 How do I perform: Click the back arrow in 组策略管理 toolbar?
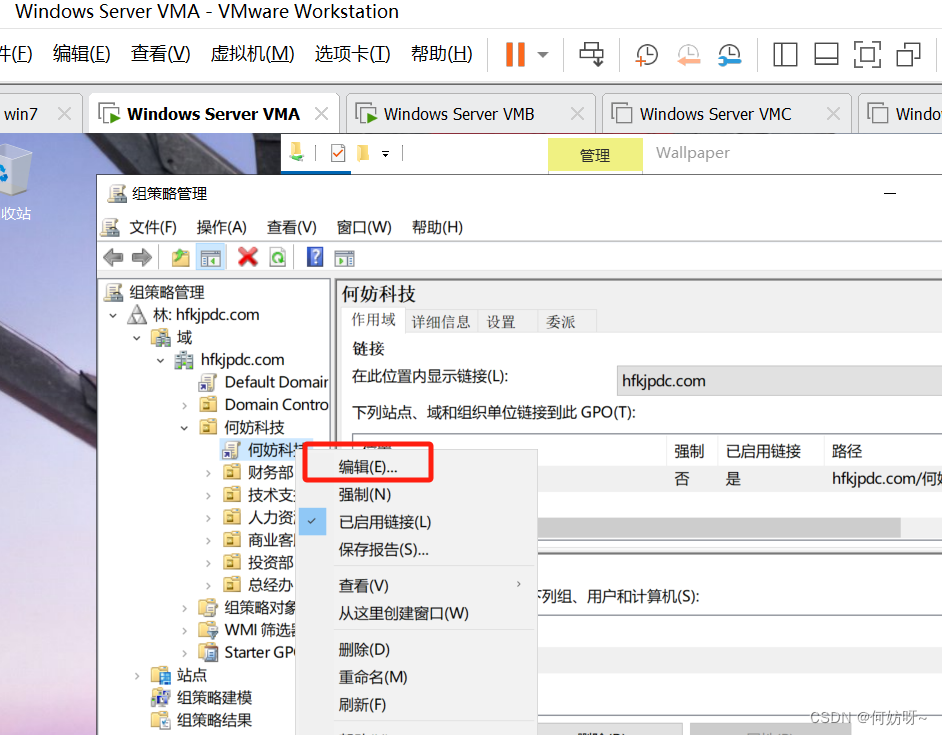click(x=113, y=257)
